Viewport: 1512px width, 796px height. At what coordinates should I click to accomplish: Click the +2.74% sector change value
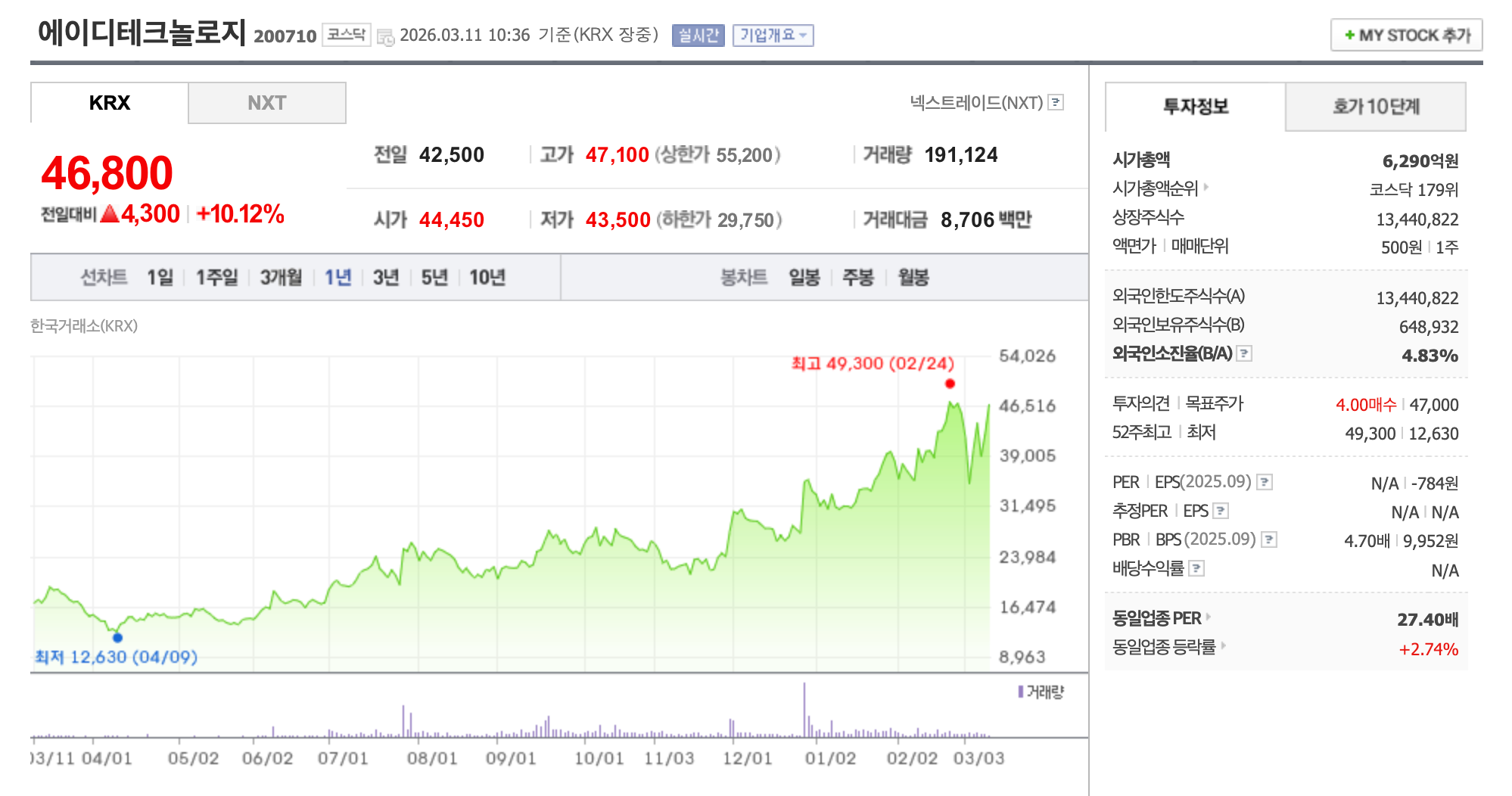1429,649
